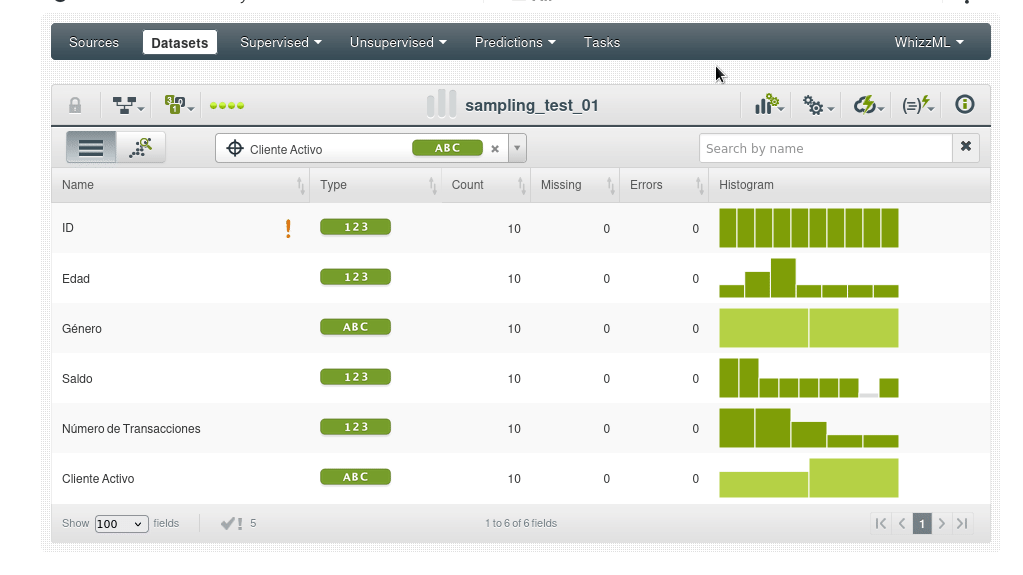Click the orange warning icon on ID
The height and width of the screenshot is (575, 1023).
coord(288,229)
